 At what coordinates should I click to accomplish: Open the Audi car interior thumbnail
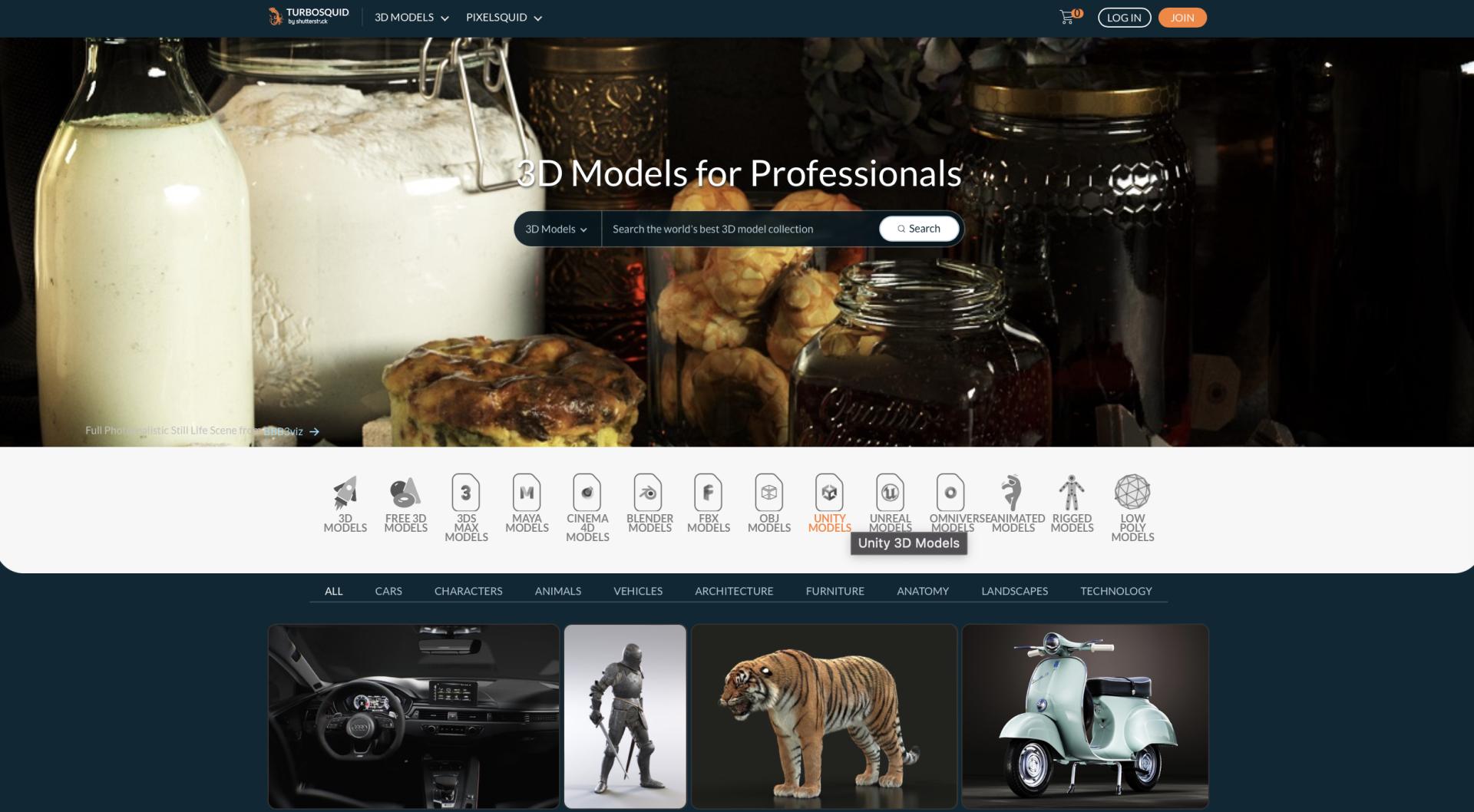[414, 716]
